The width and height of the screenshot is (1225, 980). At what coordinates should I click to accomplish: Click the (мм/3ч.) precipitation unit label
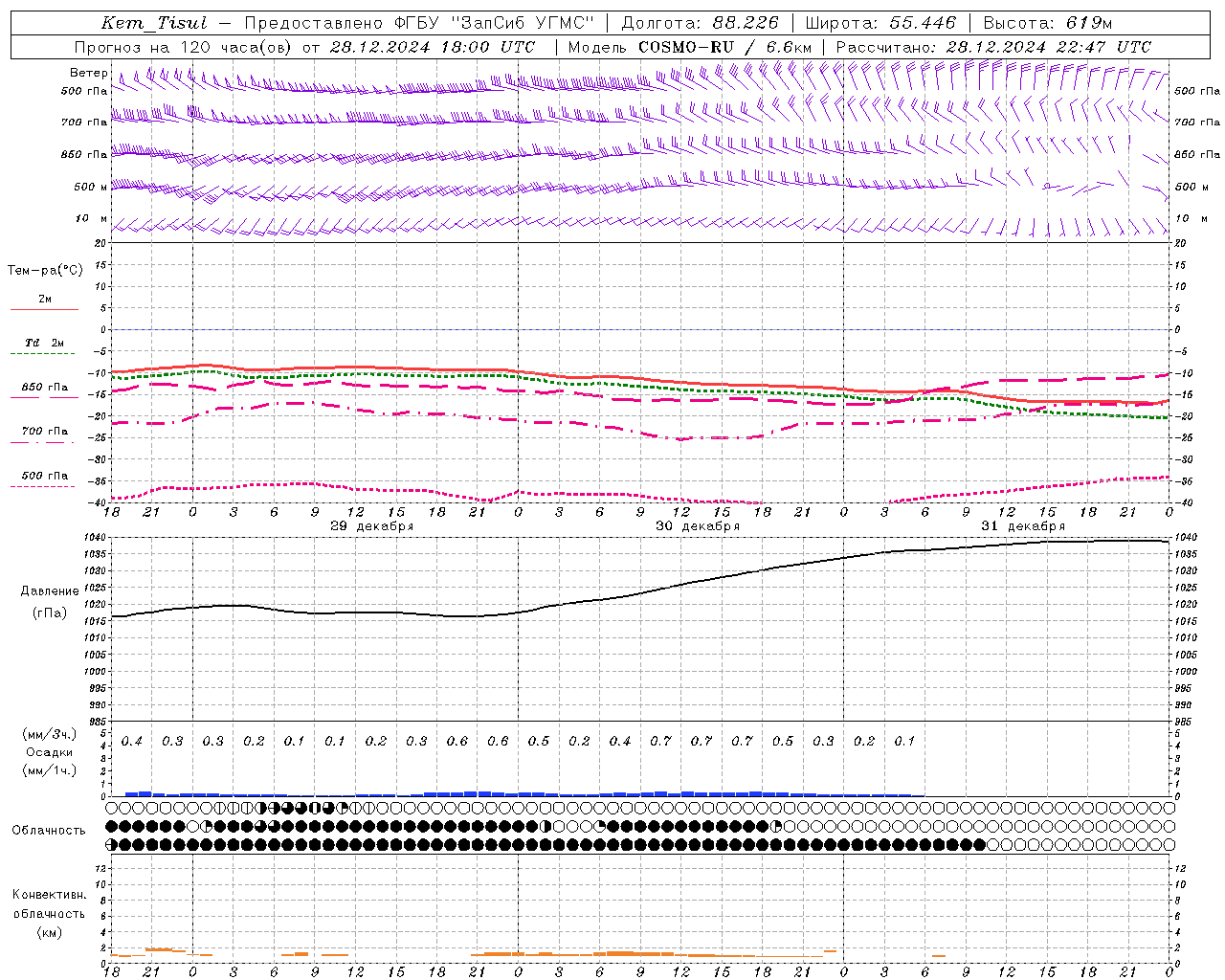(50, 734)
